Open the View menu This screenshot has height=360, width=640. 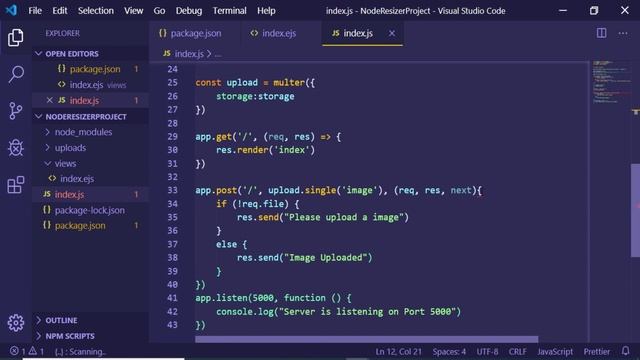tap(133, 11)
